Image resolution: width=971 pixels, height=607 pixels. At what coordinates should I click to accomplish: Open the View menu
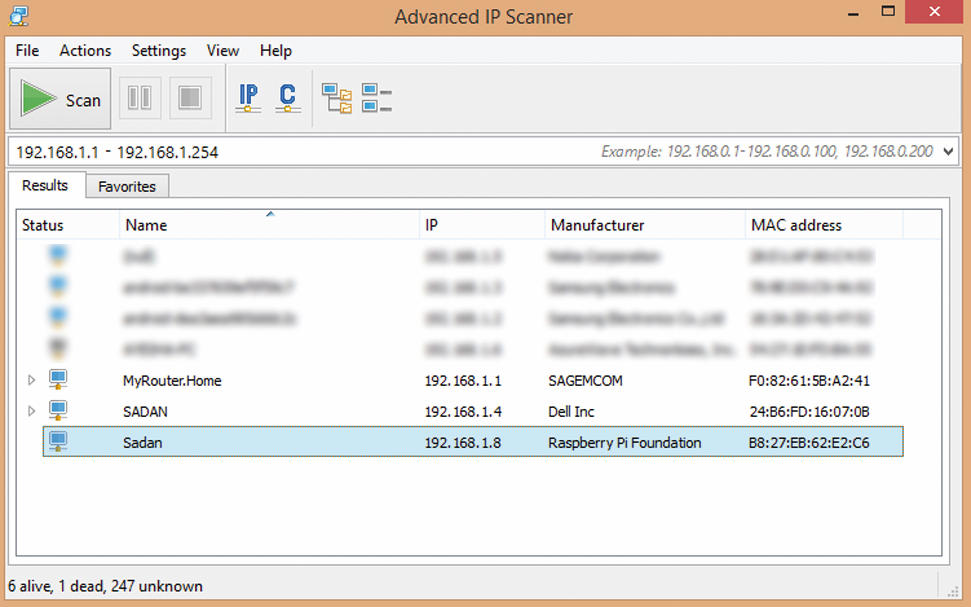pos(223,51)
